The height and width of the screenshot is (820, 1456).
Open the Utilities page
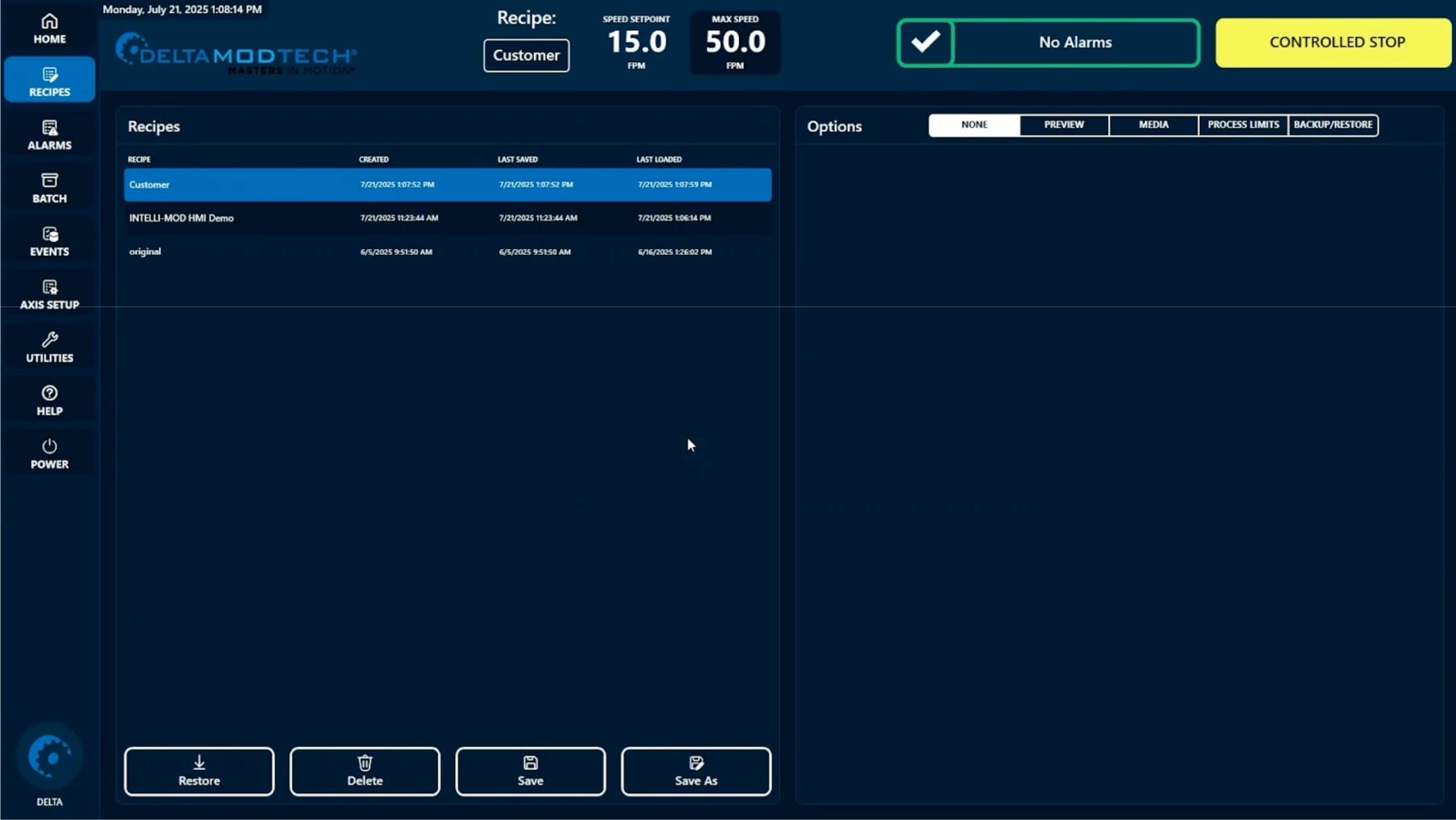tap(49, 347)
